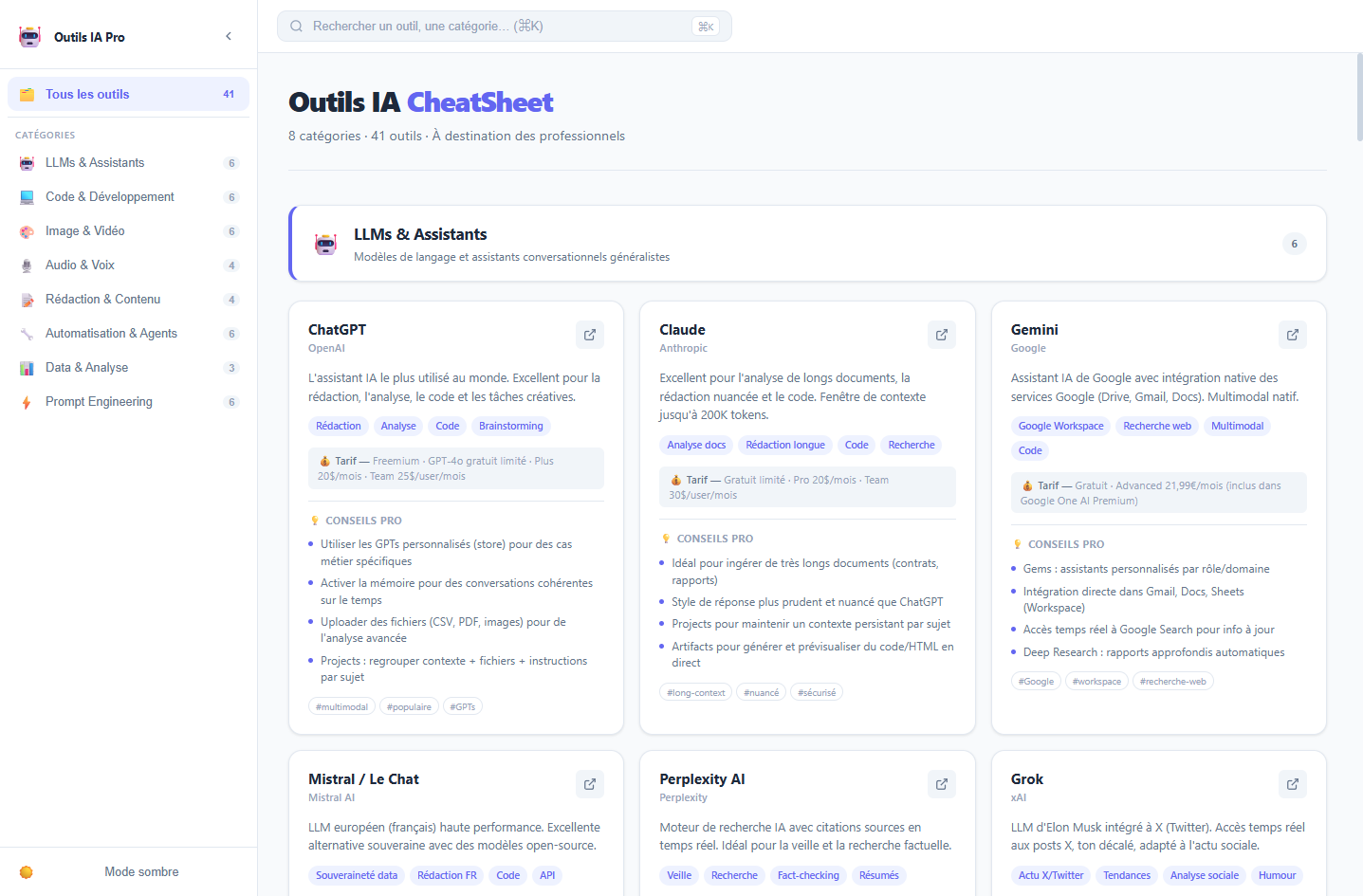Screen dimensions: 1363x896
Task: Click the Data & Analyse chart icon
Action: [27, 368]
